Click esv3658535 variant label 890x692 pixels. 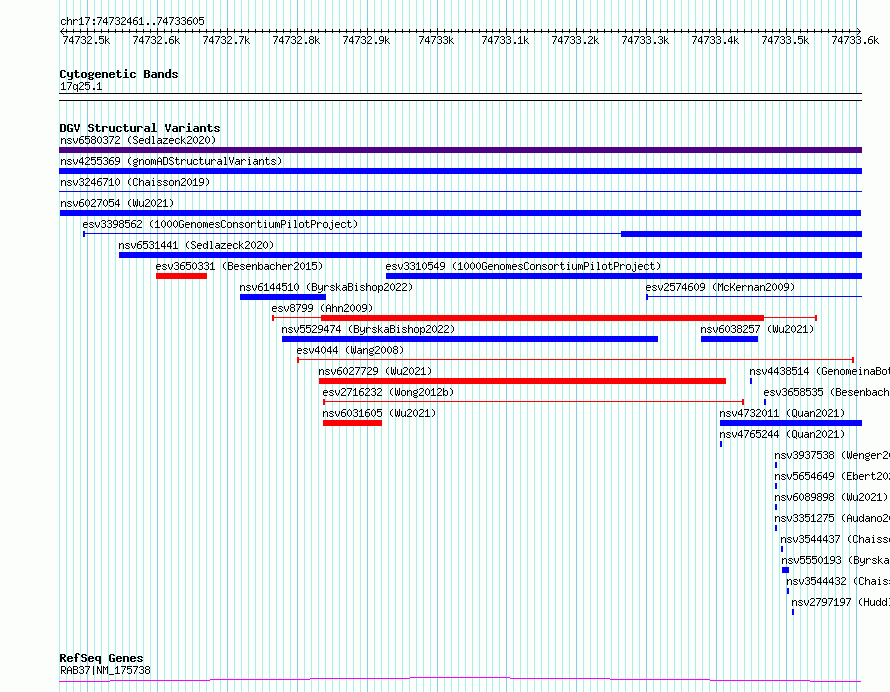[x=826, y=392]
